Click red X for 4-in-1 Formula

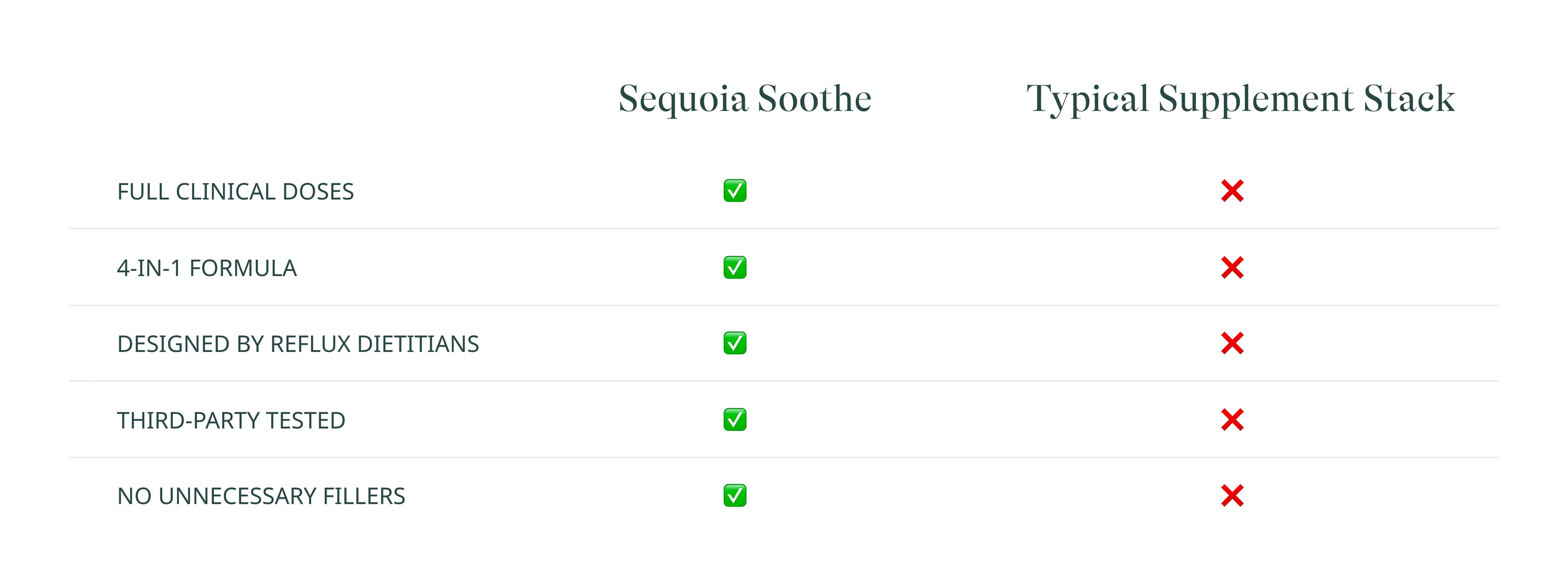(x=1232, y=268)
